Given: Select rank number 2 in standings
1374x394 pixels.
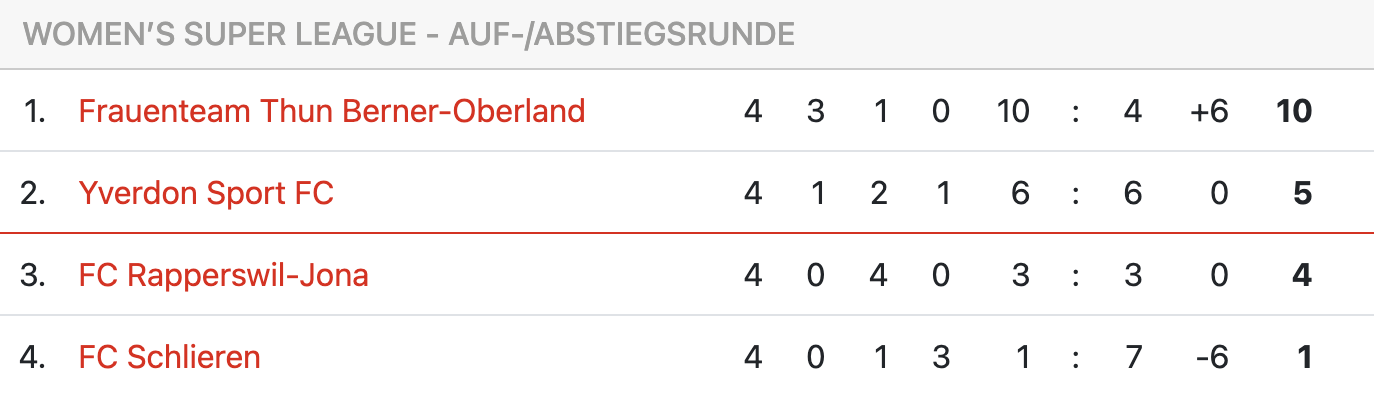Looking at the screenshot, I should (x=34, y=192).
